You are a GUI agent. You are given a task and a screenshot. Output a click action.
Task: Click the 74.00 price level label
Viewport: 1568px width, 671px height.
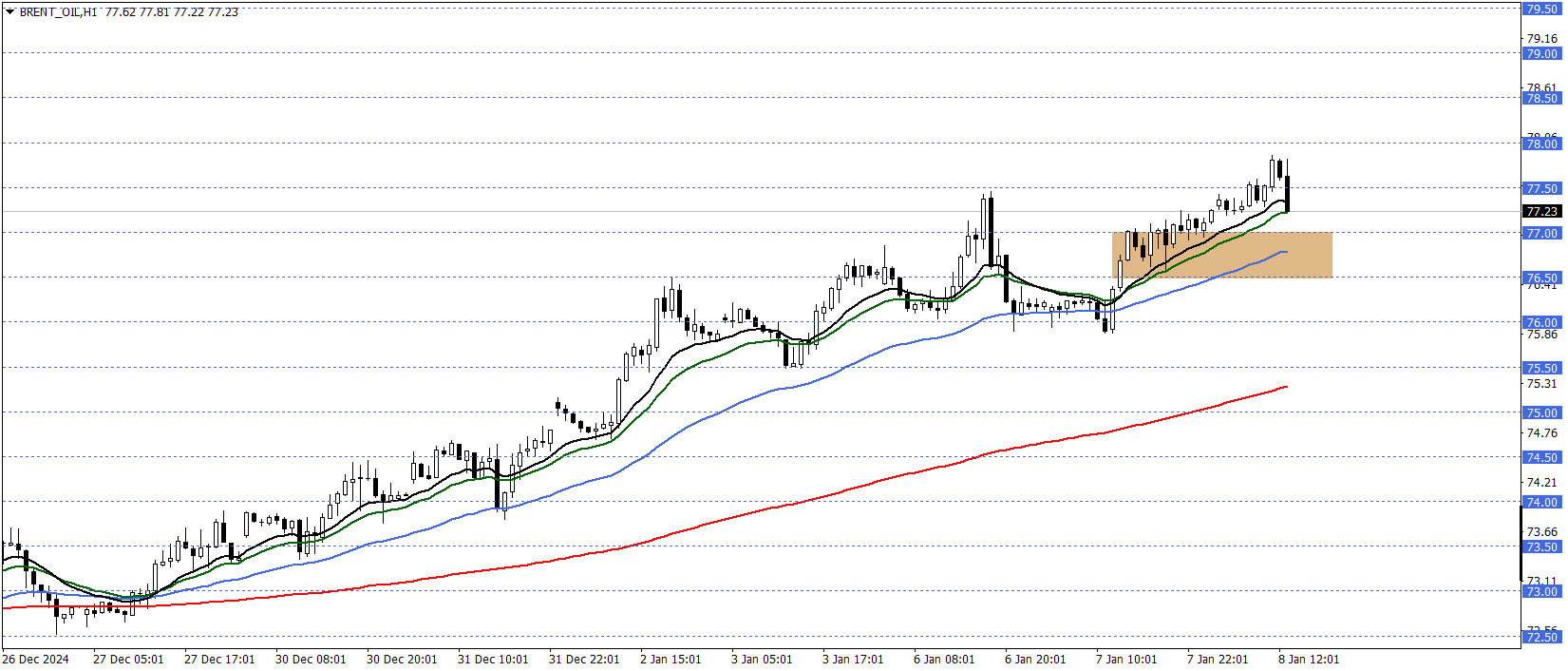point(1541,502)
